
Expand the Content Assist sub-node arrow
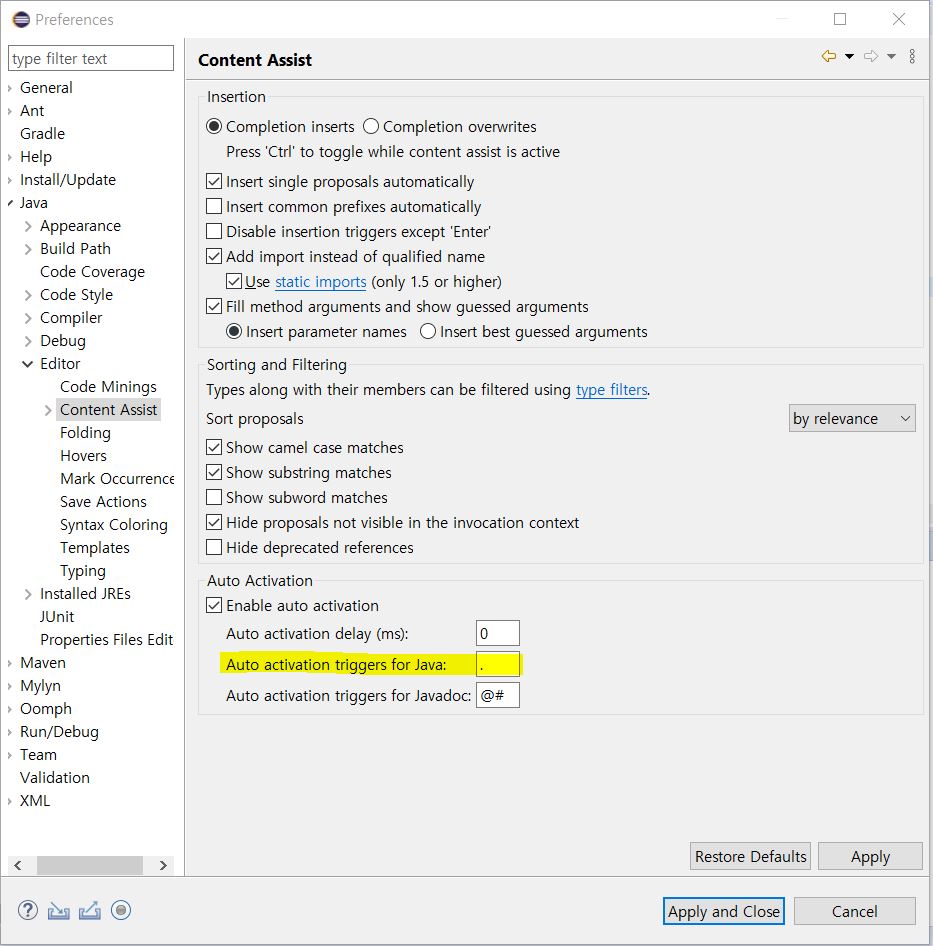click(48, 410)
